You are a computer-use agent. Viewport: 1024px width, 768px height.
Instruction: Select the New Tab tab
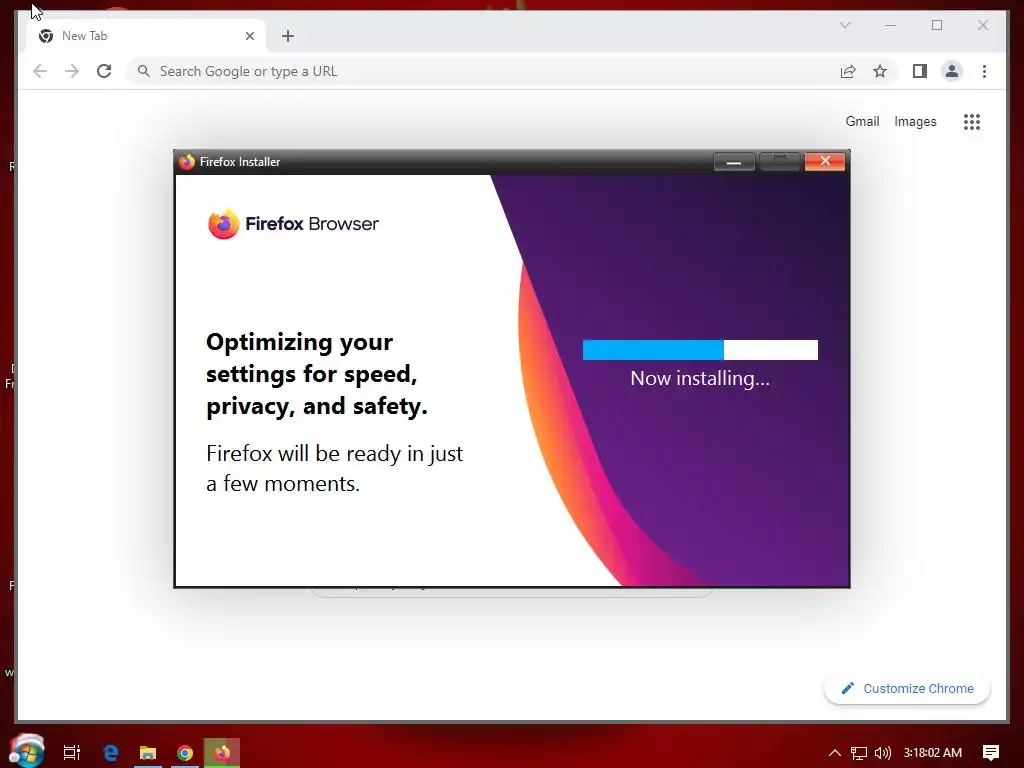pos(146,36)
